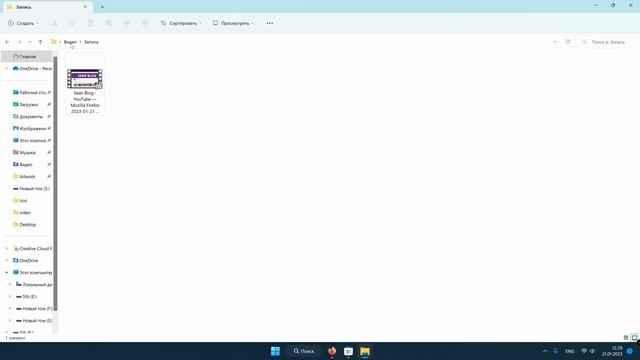Refresh the current folder

tap(568, 42)
